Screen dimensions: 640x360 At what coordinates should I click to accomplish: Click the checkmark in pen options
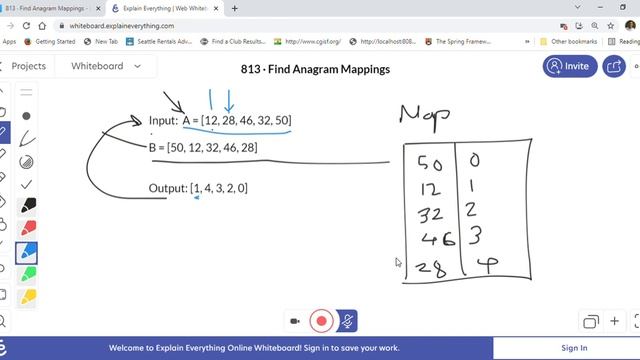coord(27,184)
